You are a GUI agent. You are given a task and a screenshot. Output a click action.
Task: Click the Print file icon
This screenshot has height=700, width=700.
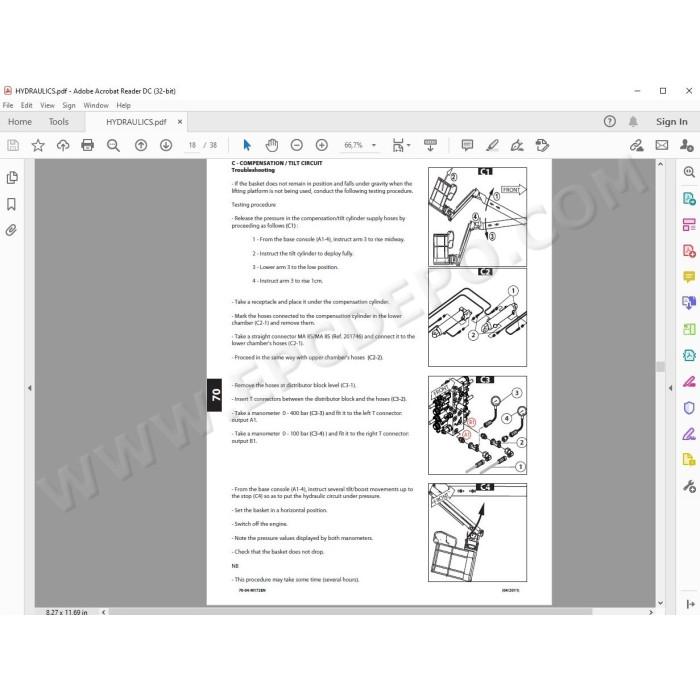[88, 145]
